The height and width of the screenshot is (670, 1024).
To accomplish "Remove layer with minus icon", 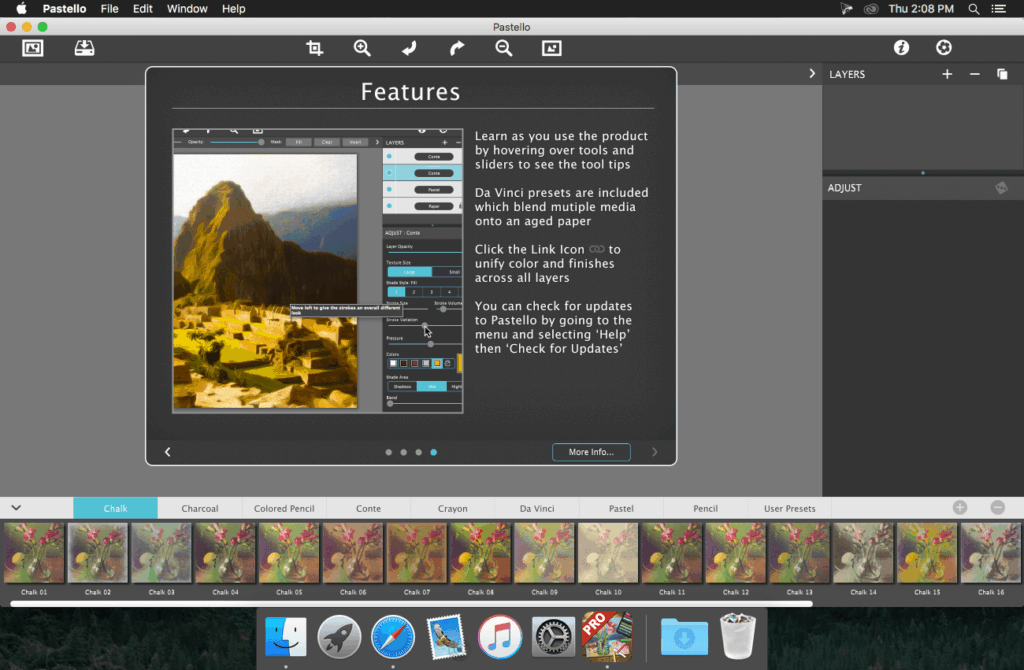I will click(974, 74).
